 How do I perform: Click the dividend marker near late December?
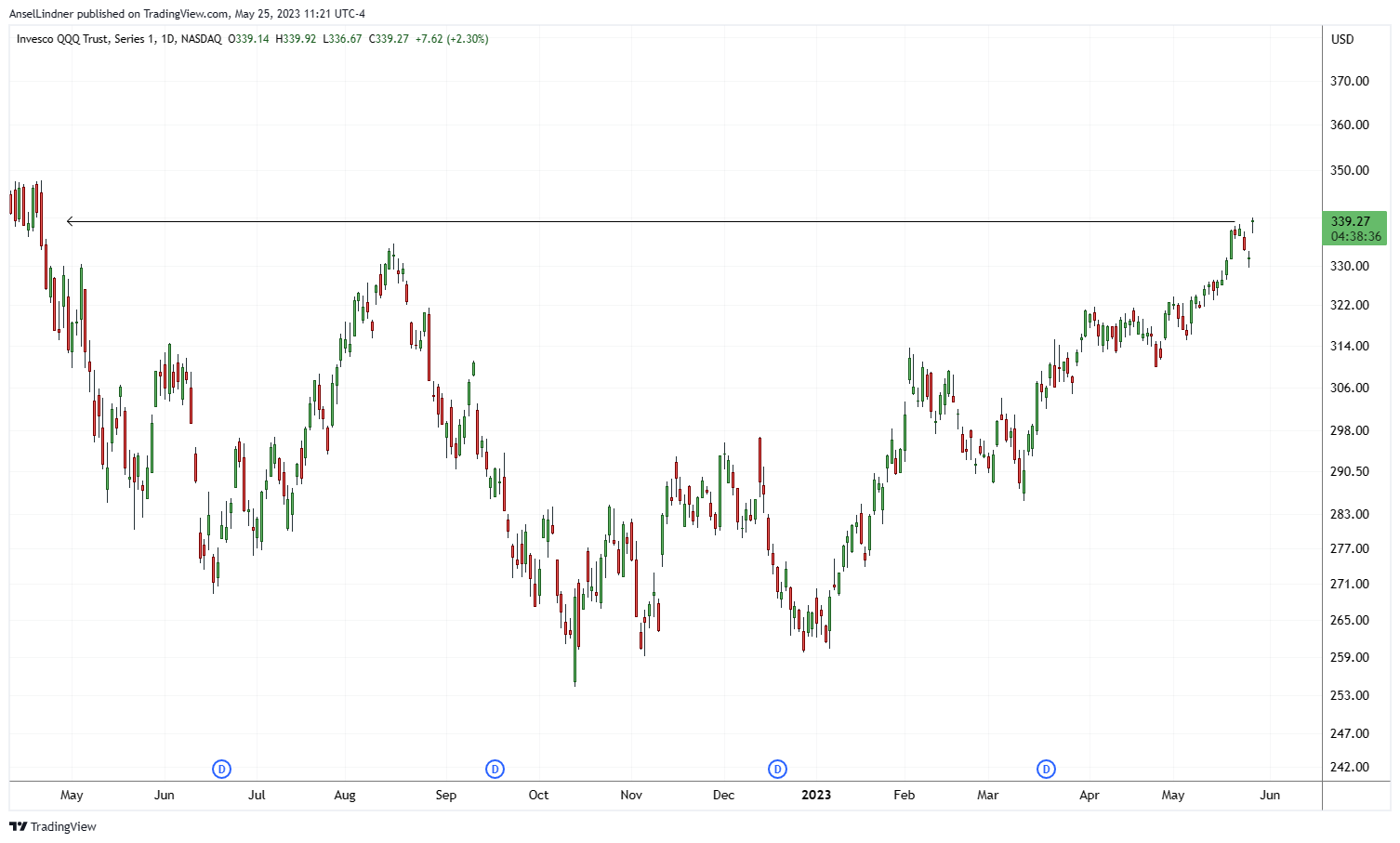tap(777, 769)
